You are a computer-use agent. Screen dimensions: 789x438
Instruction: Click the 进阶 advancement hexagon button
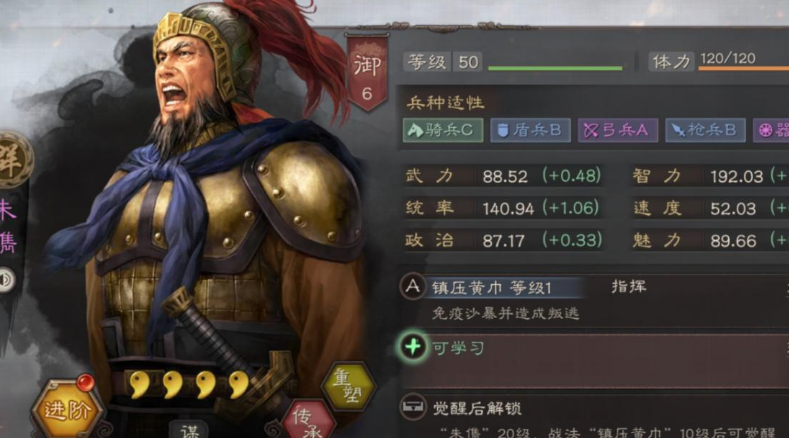(x=67, y=409)
